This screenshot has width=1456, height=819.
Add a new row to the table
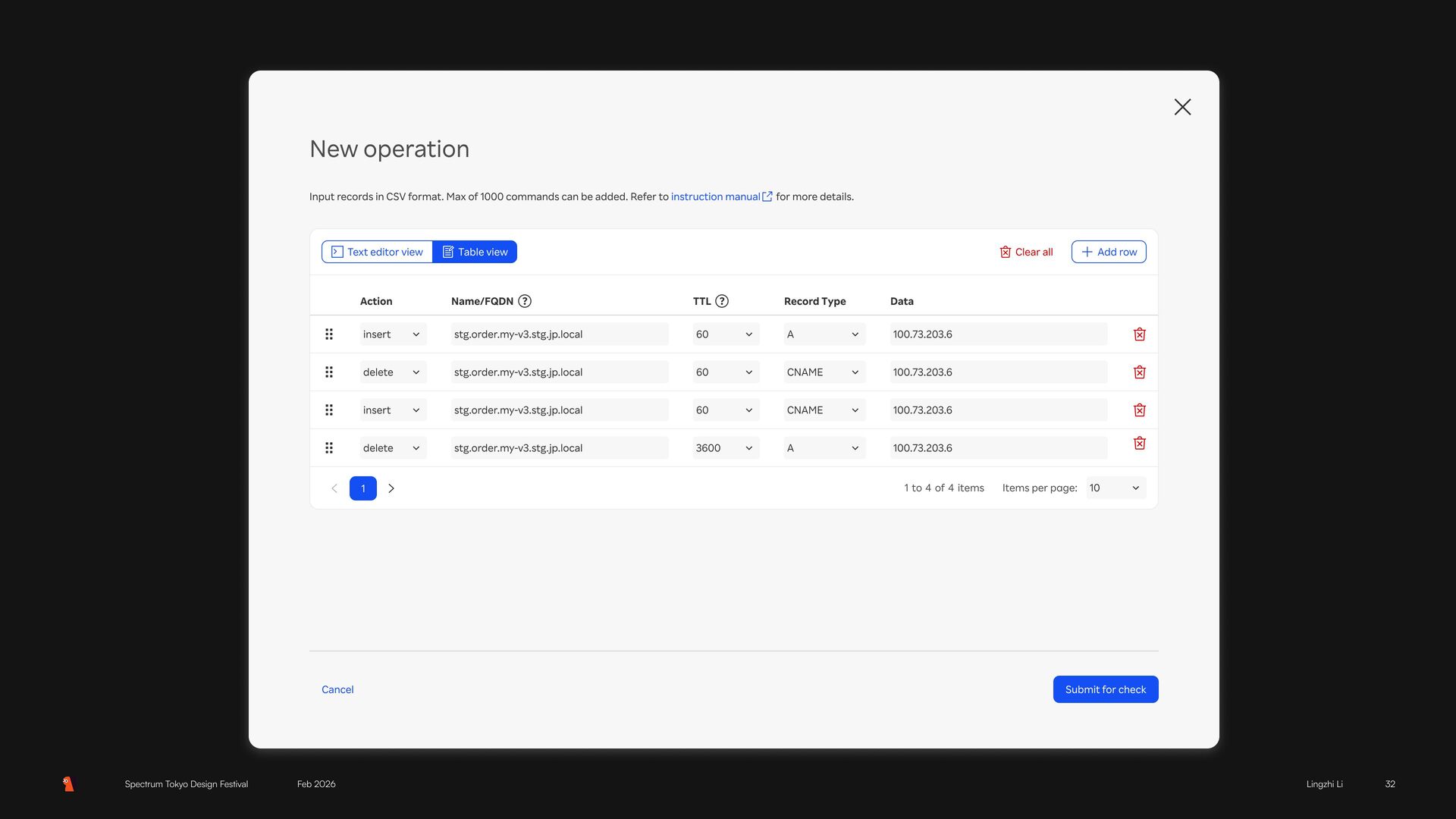(1108, 252)
